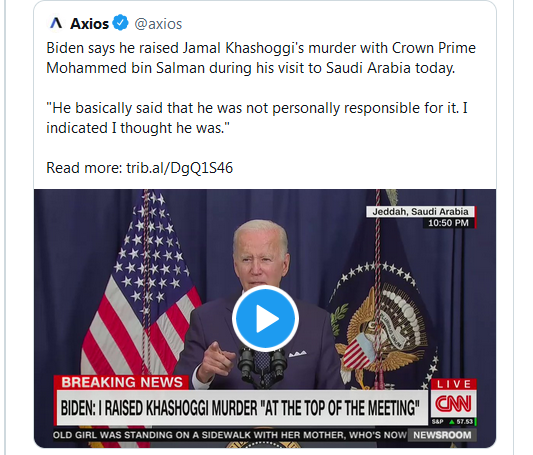Open the trib.al/DgQ1S46 link
533x455 pixels.
[179, 168]
